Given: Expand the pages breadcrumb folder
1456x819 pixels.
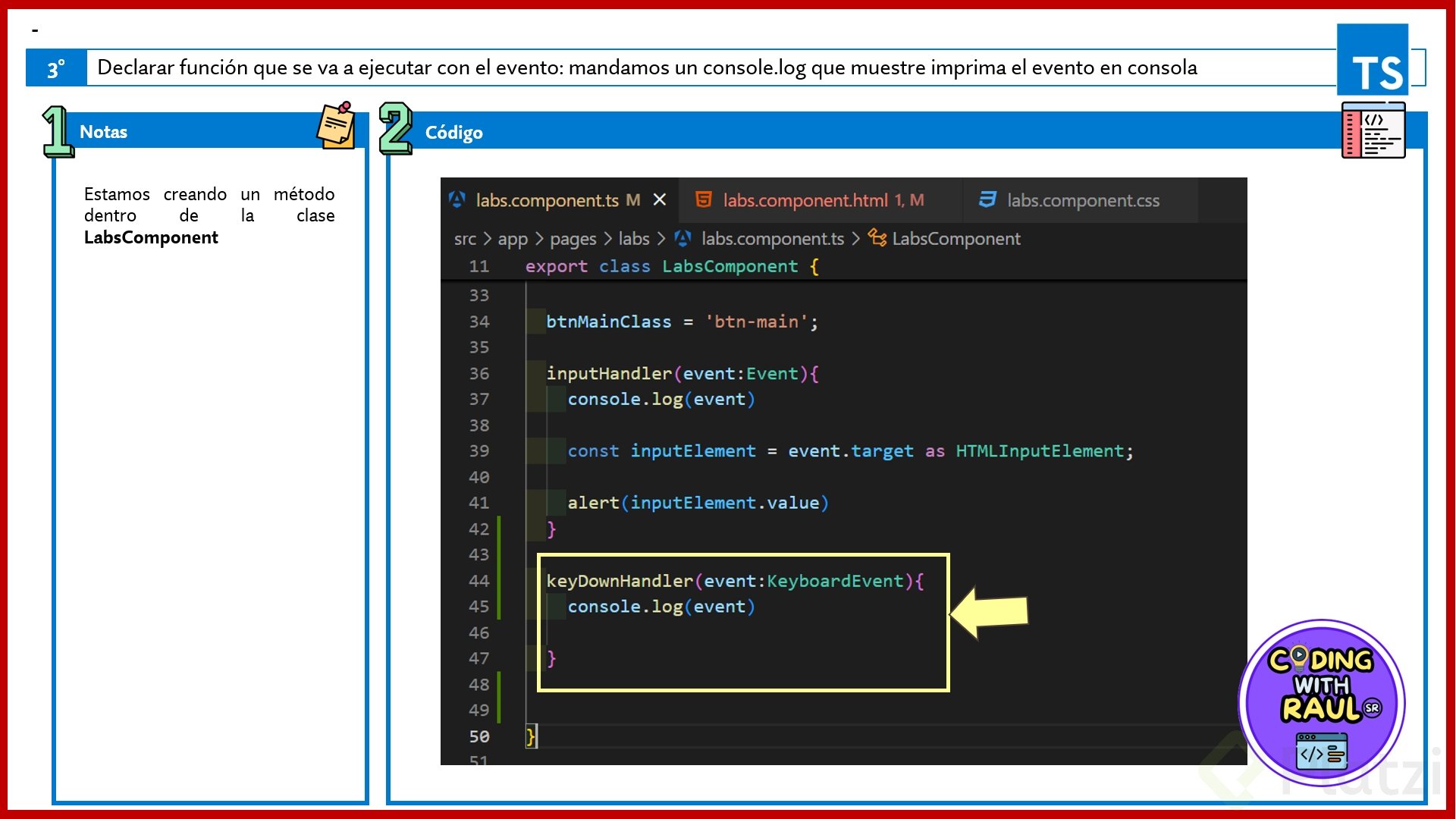Looking at the screenshot, I should [x=573, y=239].
